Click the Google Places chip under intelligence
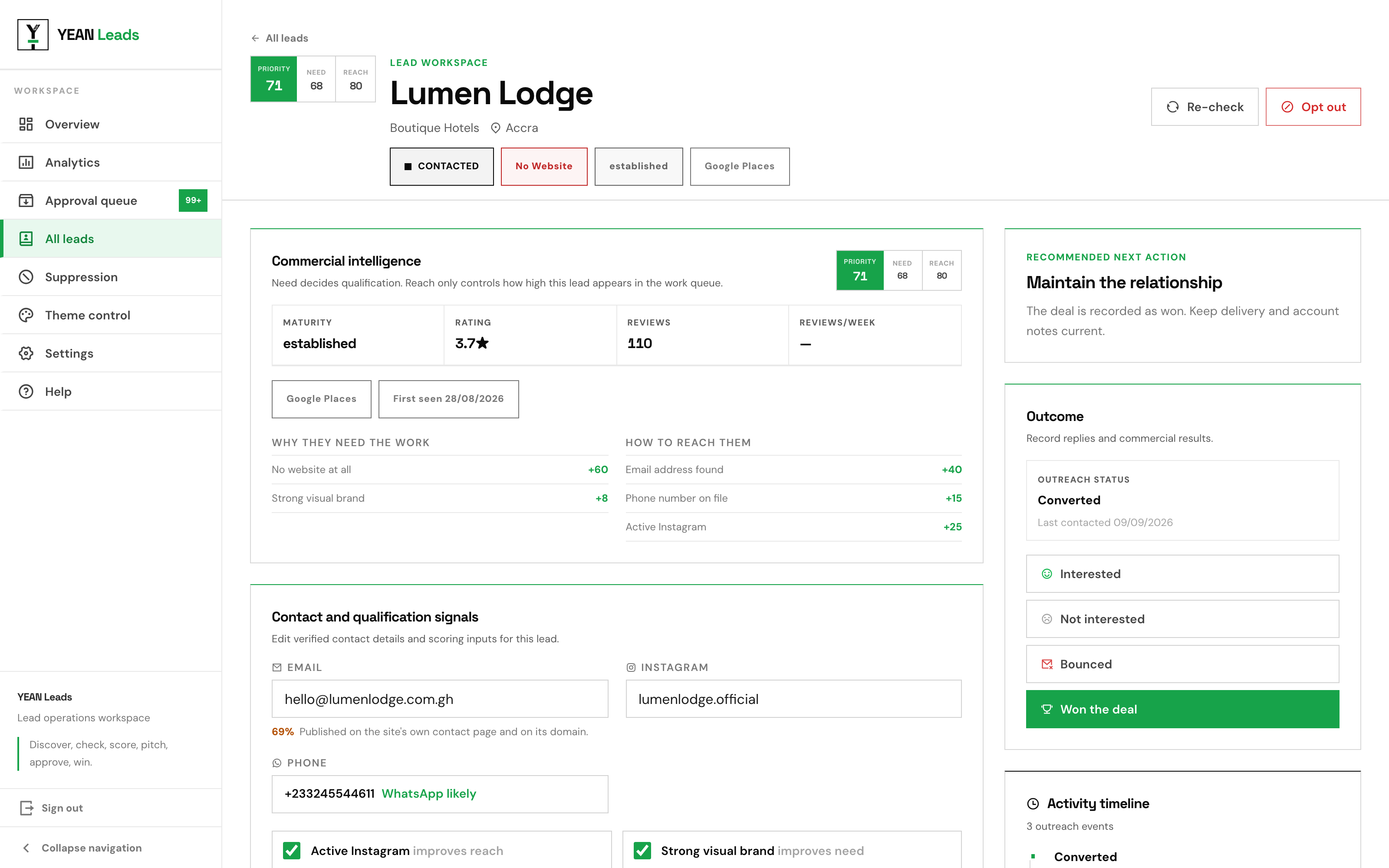Image resolution: width=1389 pixels, height=868 pixels. [321, 399]
